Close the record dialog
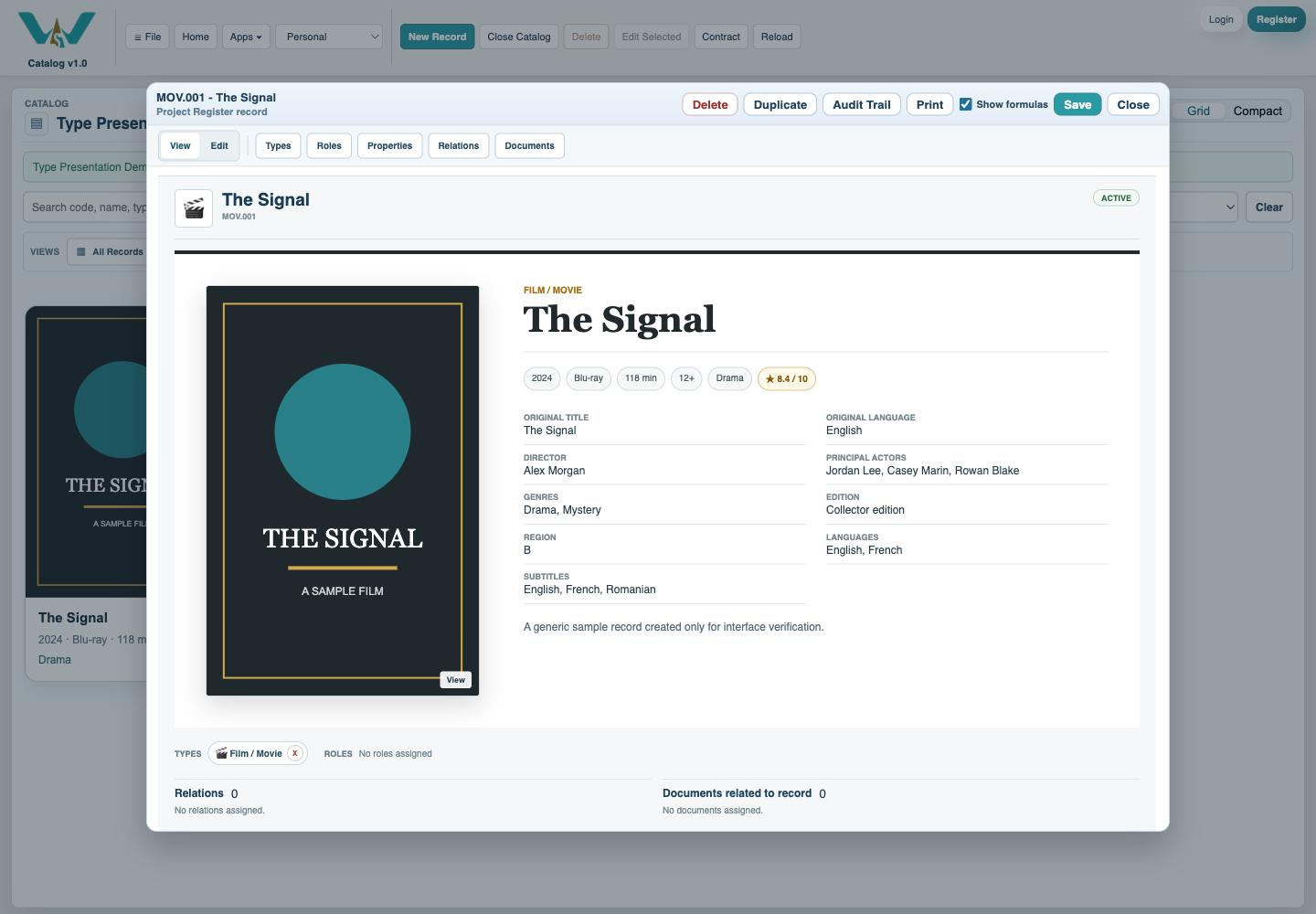The width and height of the screenshot is (1316, 914). tap(1133, 104)
